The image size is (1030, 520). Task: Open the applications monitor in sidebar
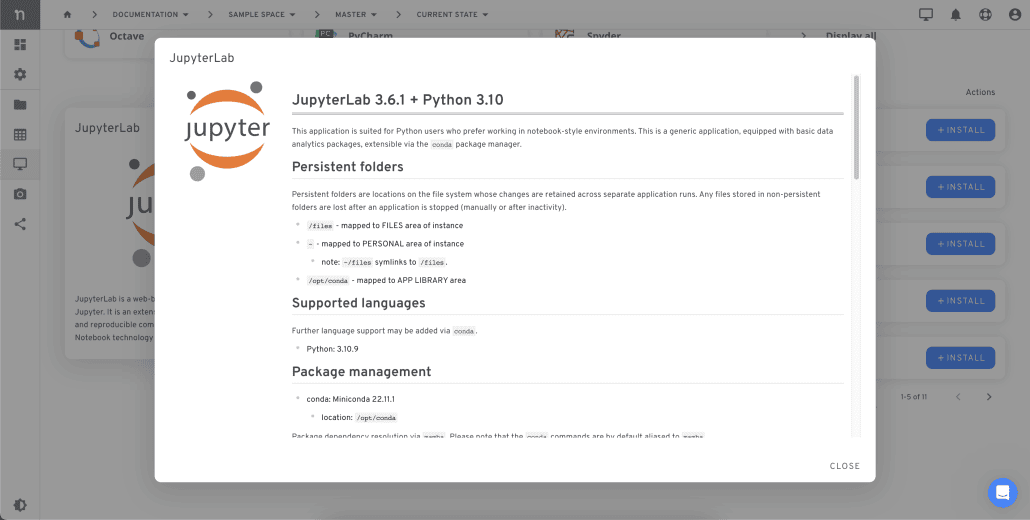pos(20,164)
